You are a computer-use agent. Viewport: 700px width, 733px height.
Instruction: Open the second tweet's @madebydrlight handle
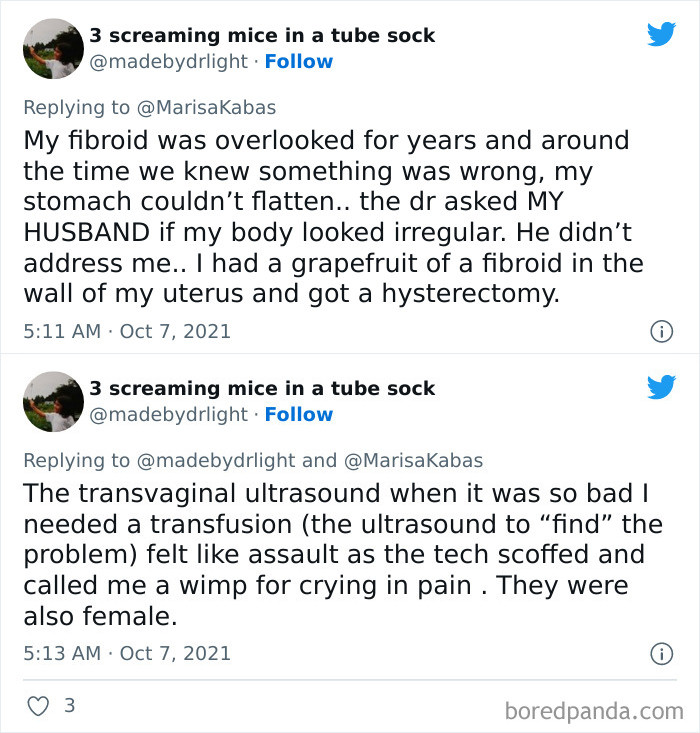(168, 415)
